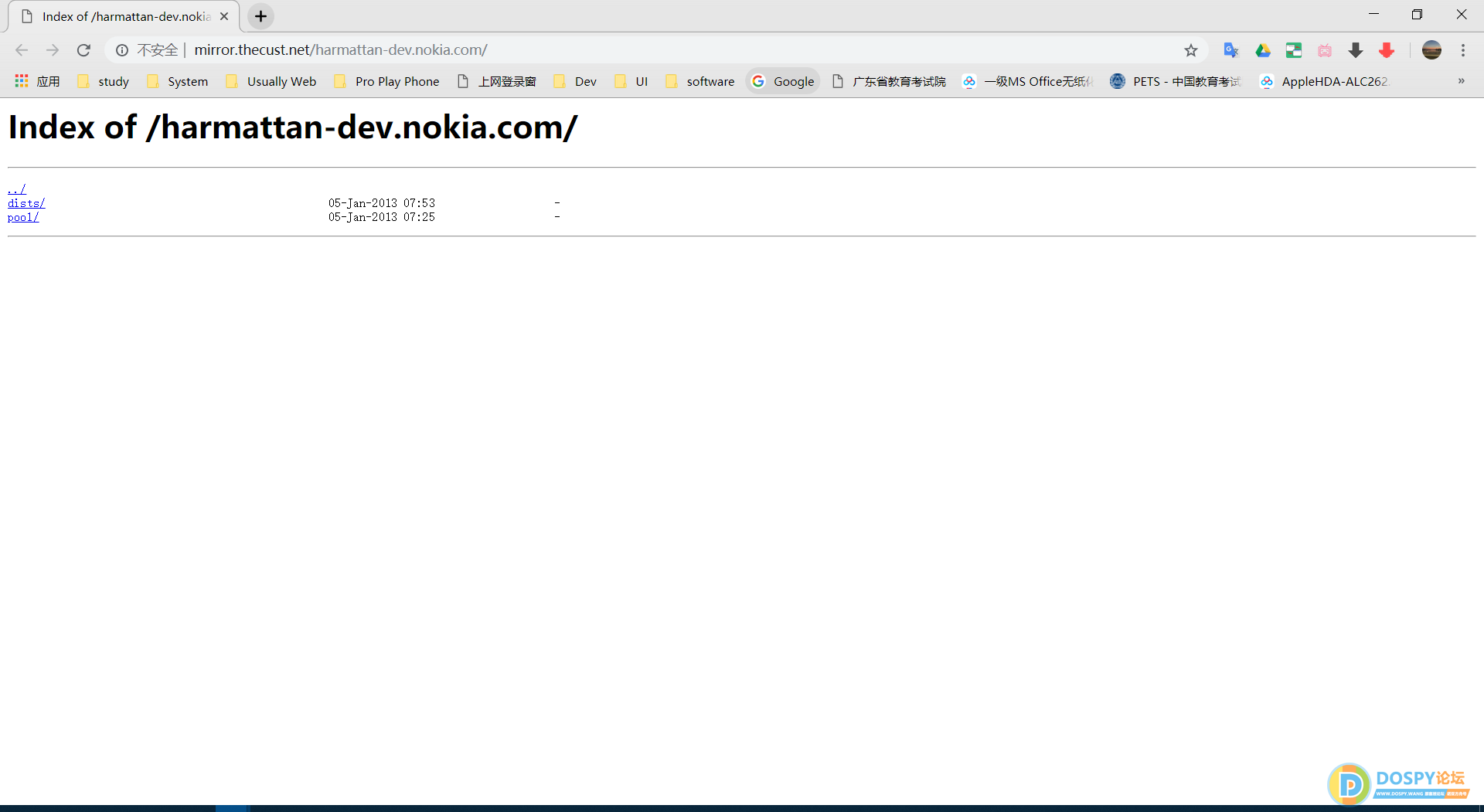Open the Chrome three-dot menu
Screen dimensions: 1484x812
(1463, 50)
